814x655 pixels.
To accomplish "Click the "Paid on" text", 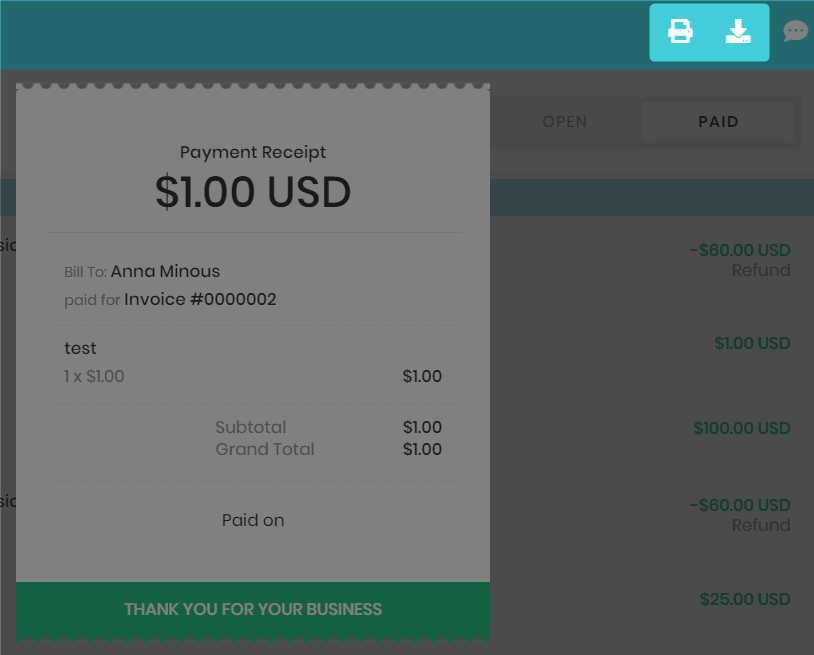I will point(253,520).
